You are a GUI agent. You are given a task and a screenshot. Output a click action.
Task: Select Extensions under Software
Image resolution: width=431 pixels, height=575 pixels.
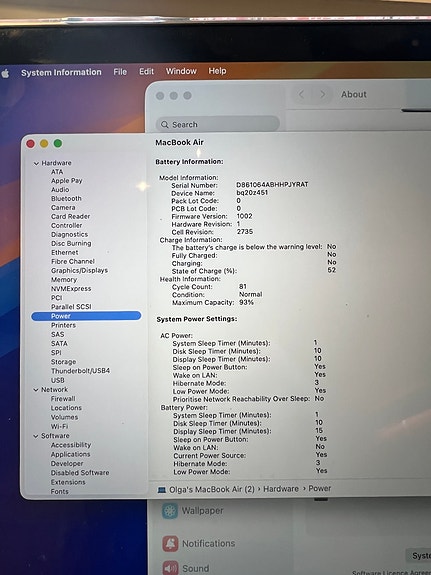click(x=68, y=482)
